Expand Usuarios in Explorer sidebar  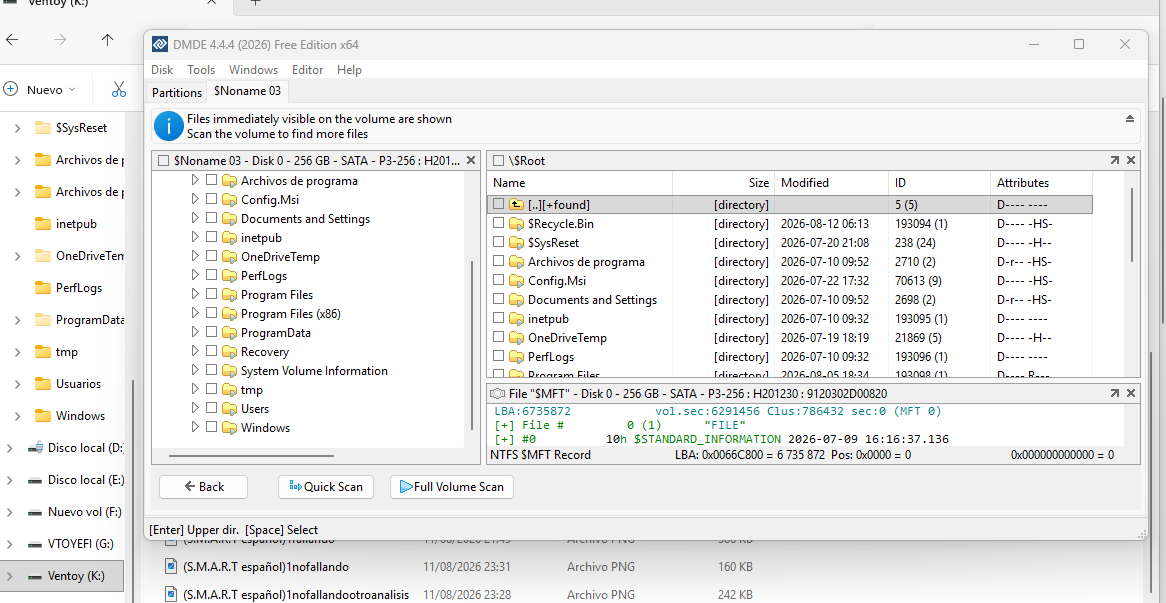pos(18,384)
